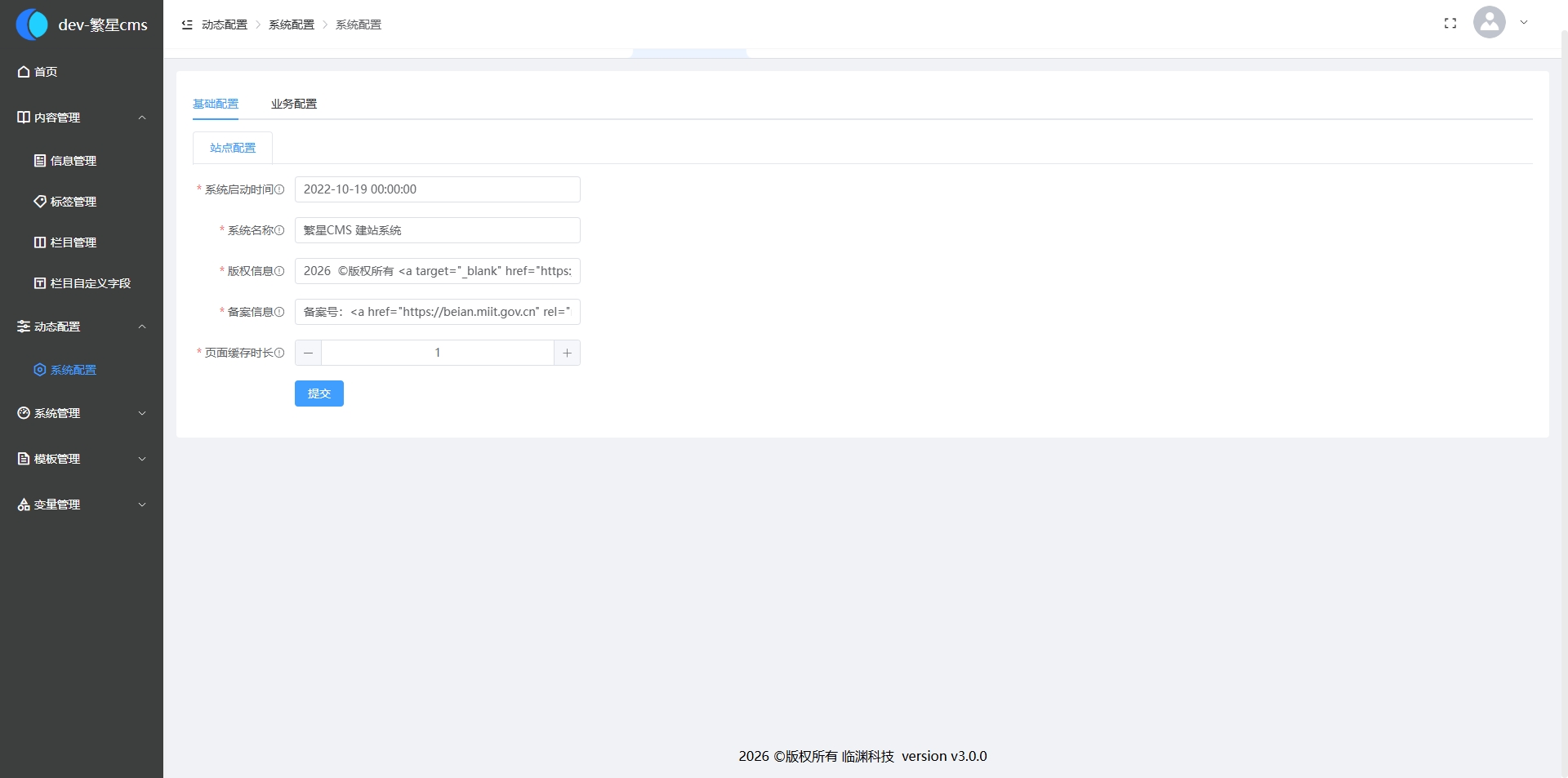This screenshot has height=778, width=1568.
Task: Toggle fullscreen mode icon
Action: [1450, 24]
